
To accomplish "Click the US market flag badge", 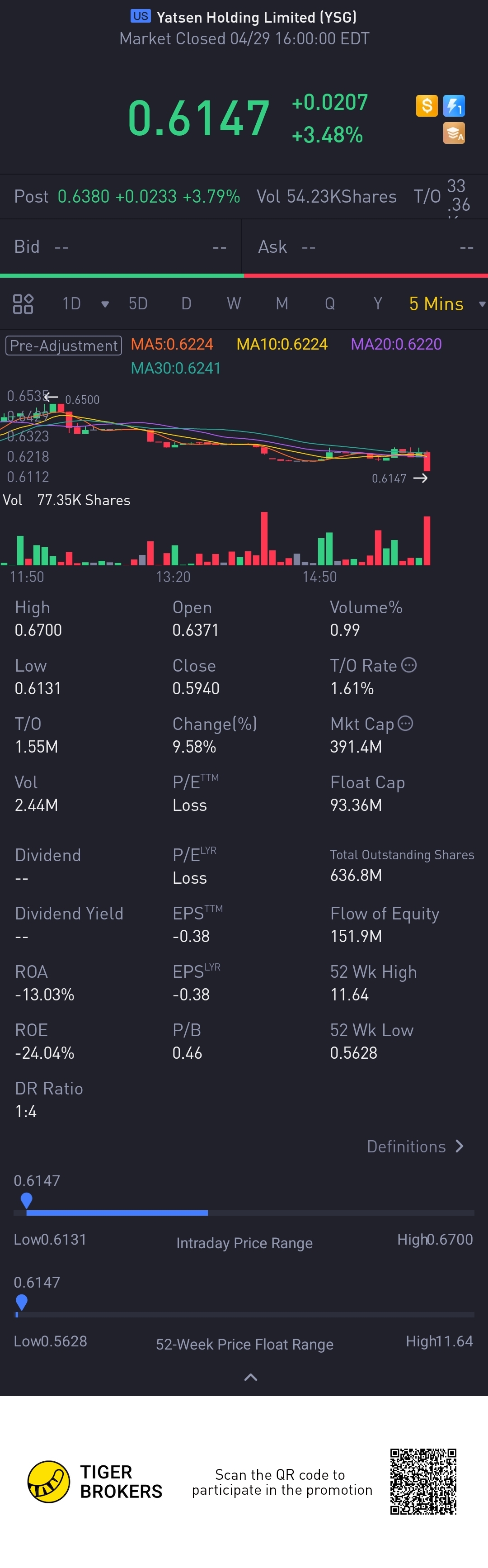I will [x=141, y=16].
